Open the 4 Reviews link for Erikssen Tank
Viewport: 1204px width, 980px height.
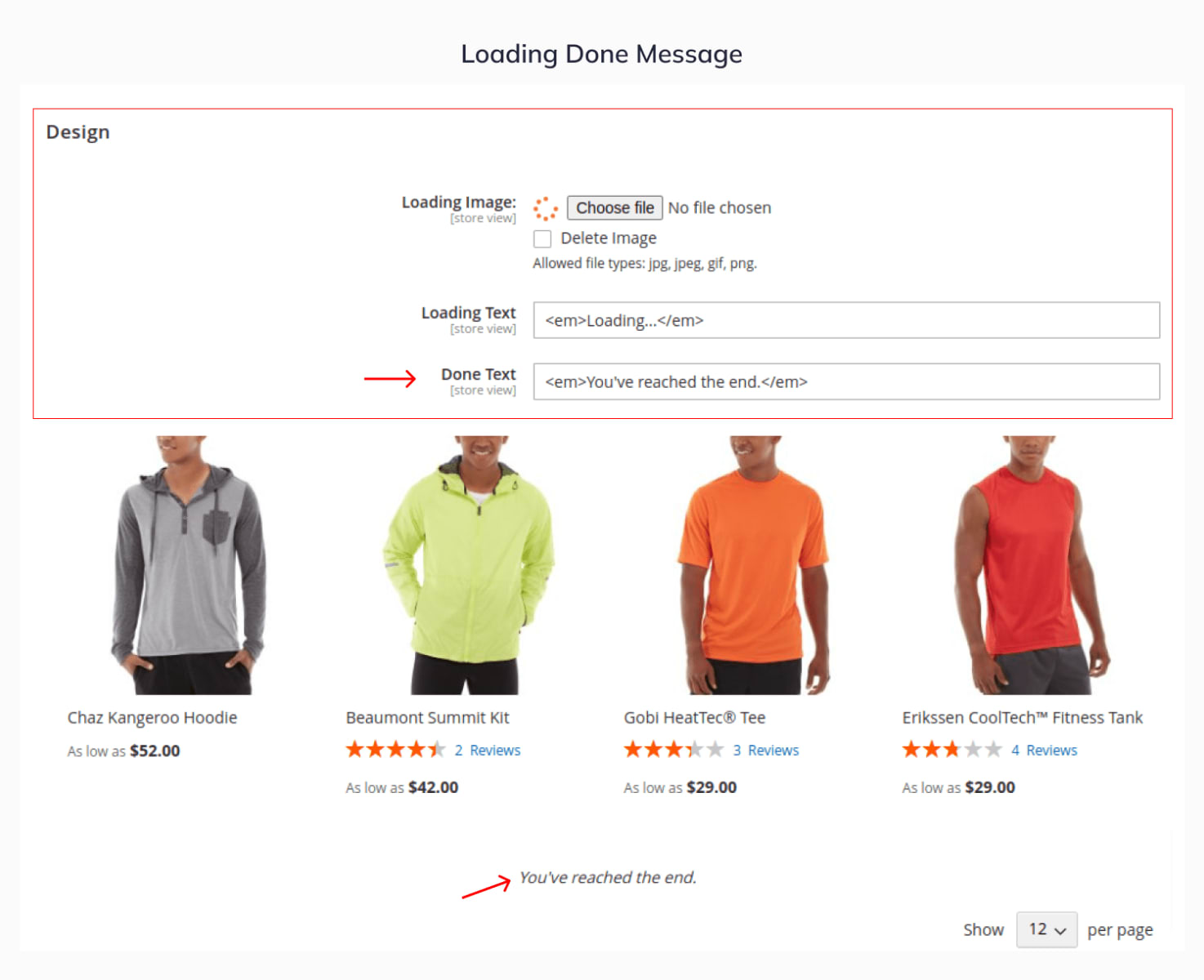pos(1044,751)
